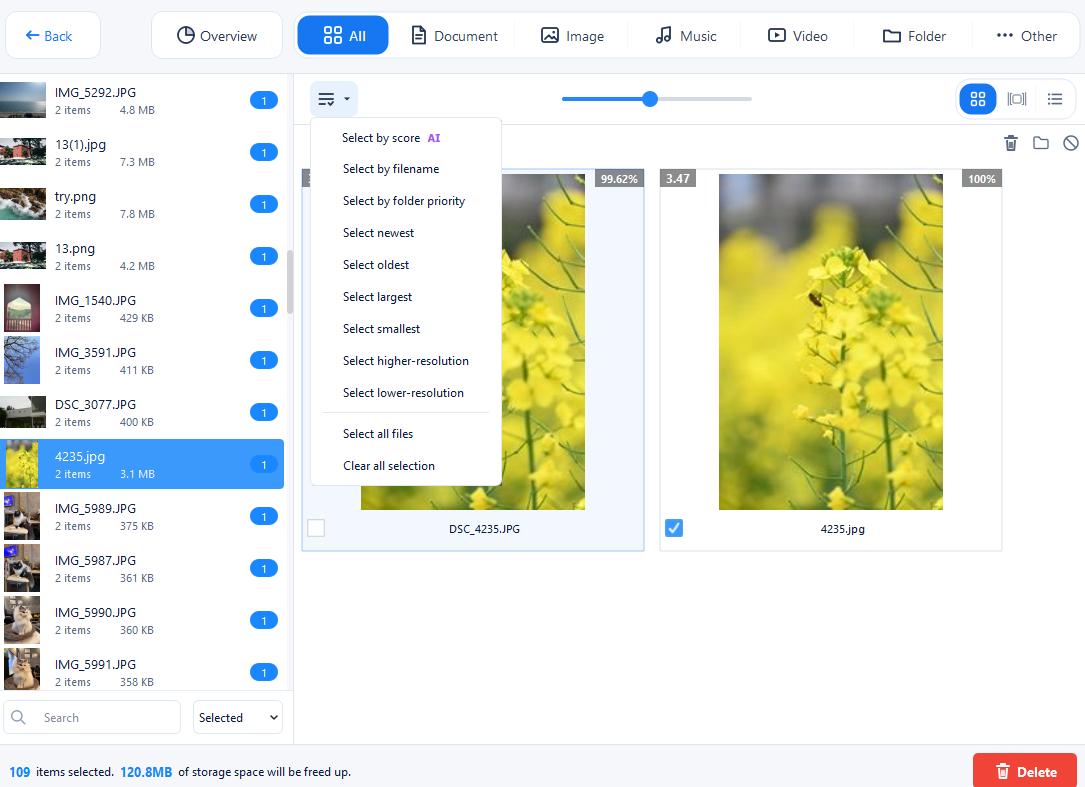The width and height of the screenshot is (1085, 787).
Task: Open the Overview tab
Action: click(x=217, y=36)
